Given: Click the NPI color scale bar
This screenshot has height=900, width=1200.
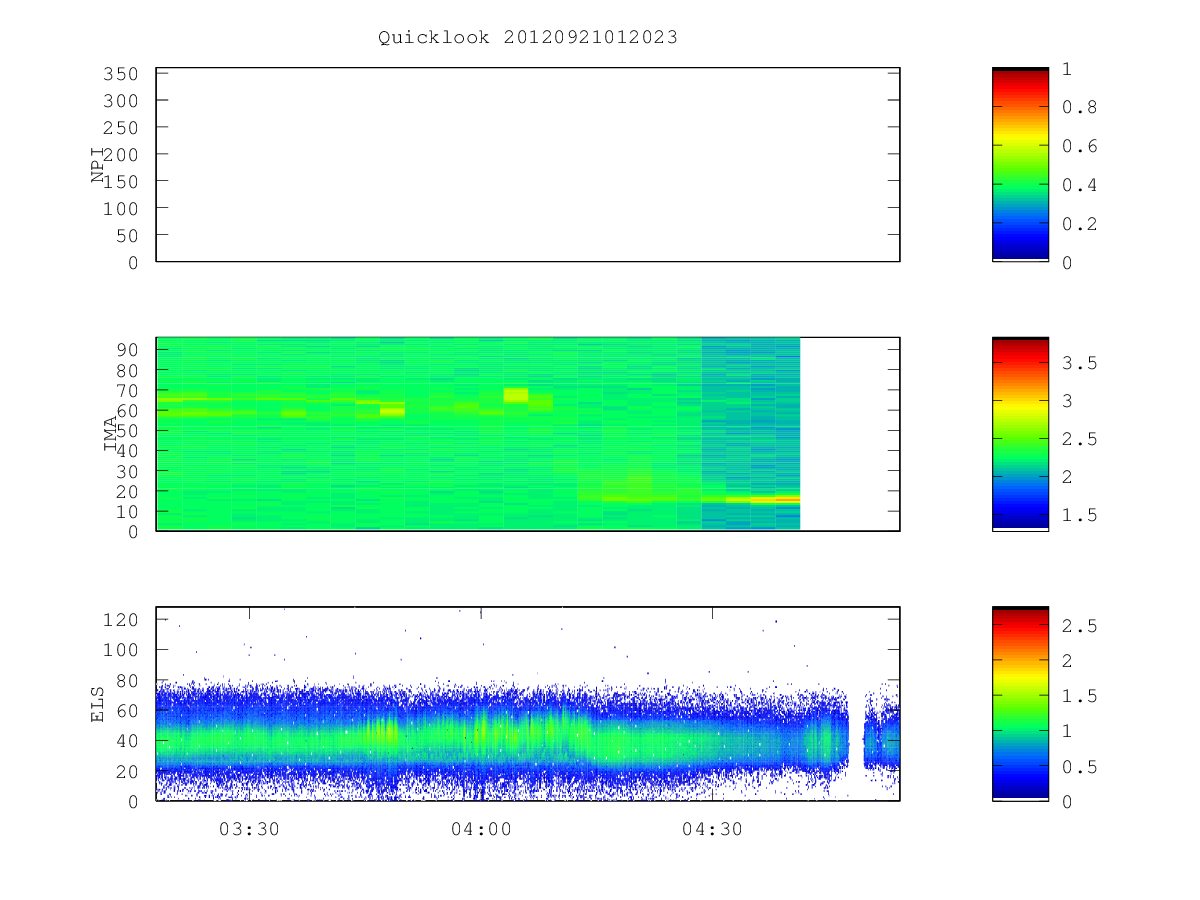Looking at the screenshot, I should point(1020,164).
